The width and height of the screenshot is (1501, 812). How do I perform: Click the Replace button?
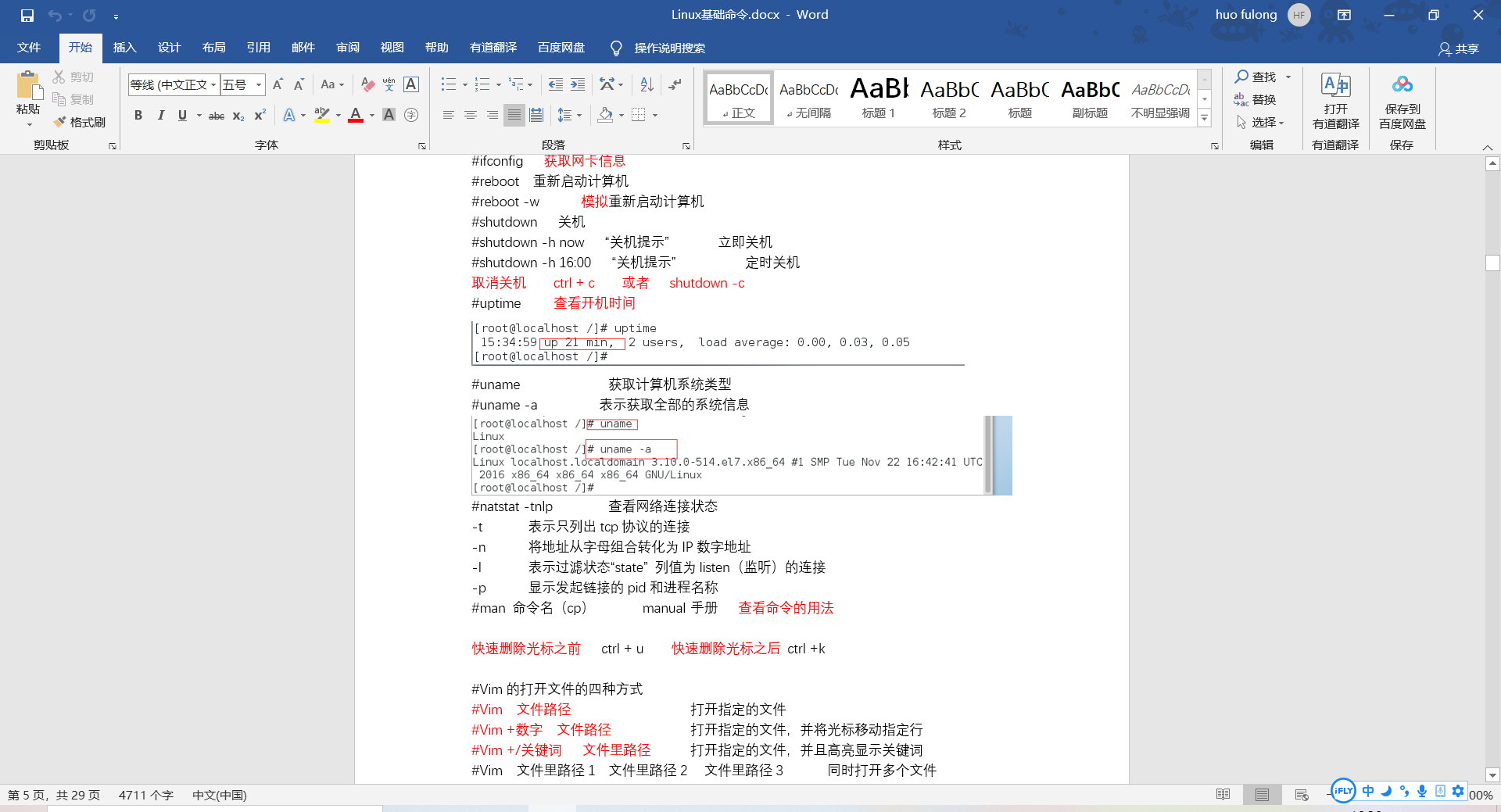(x=1255, y=99)
